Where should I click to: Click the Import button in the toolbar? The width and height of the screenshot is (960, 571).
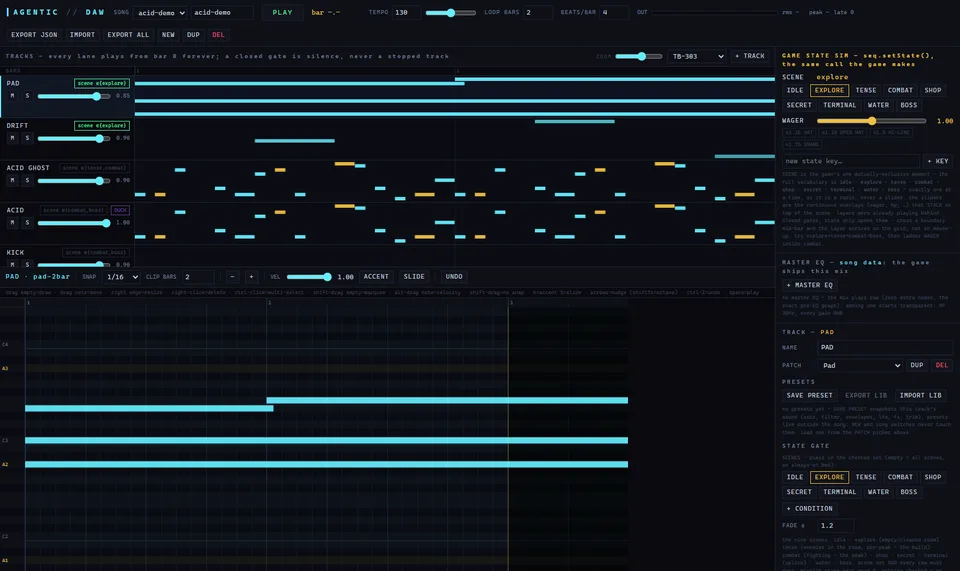(x=82, y=35)
